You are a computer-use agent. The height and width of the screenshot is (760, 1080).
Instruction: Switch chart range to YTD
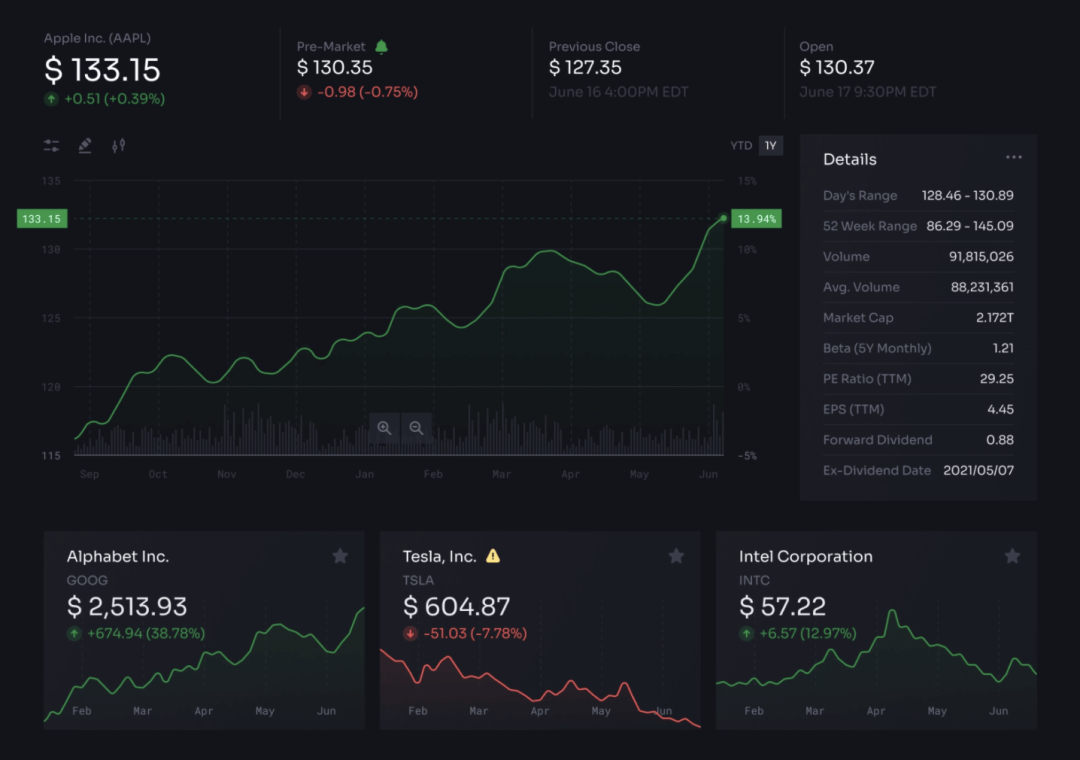click(x=741, y=145)
